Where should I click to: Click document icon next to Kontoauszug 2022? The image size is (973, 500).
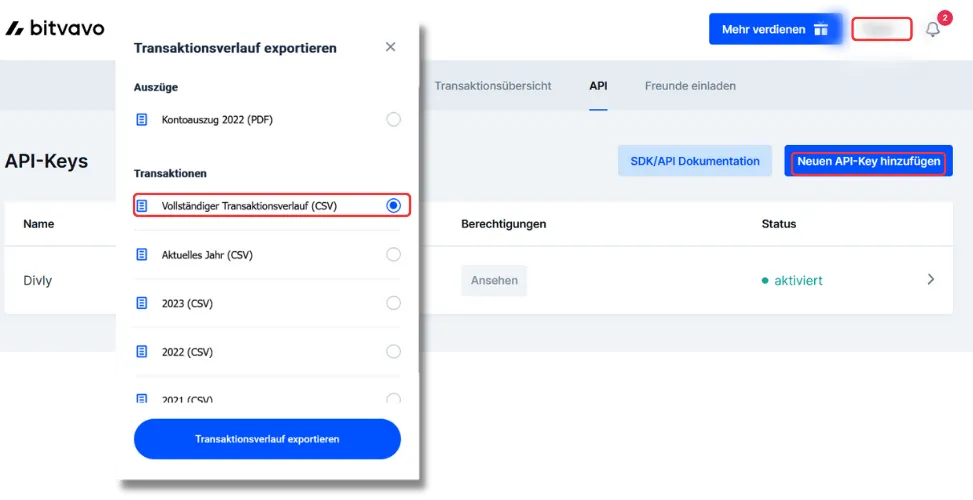[141, 120]
